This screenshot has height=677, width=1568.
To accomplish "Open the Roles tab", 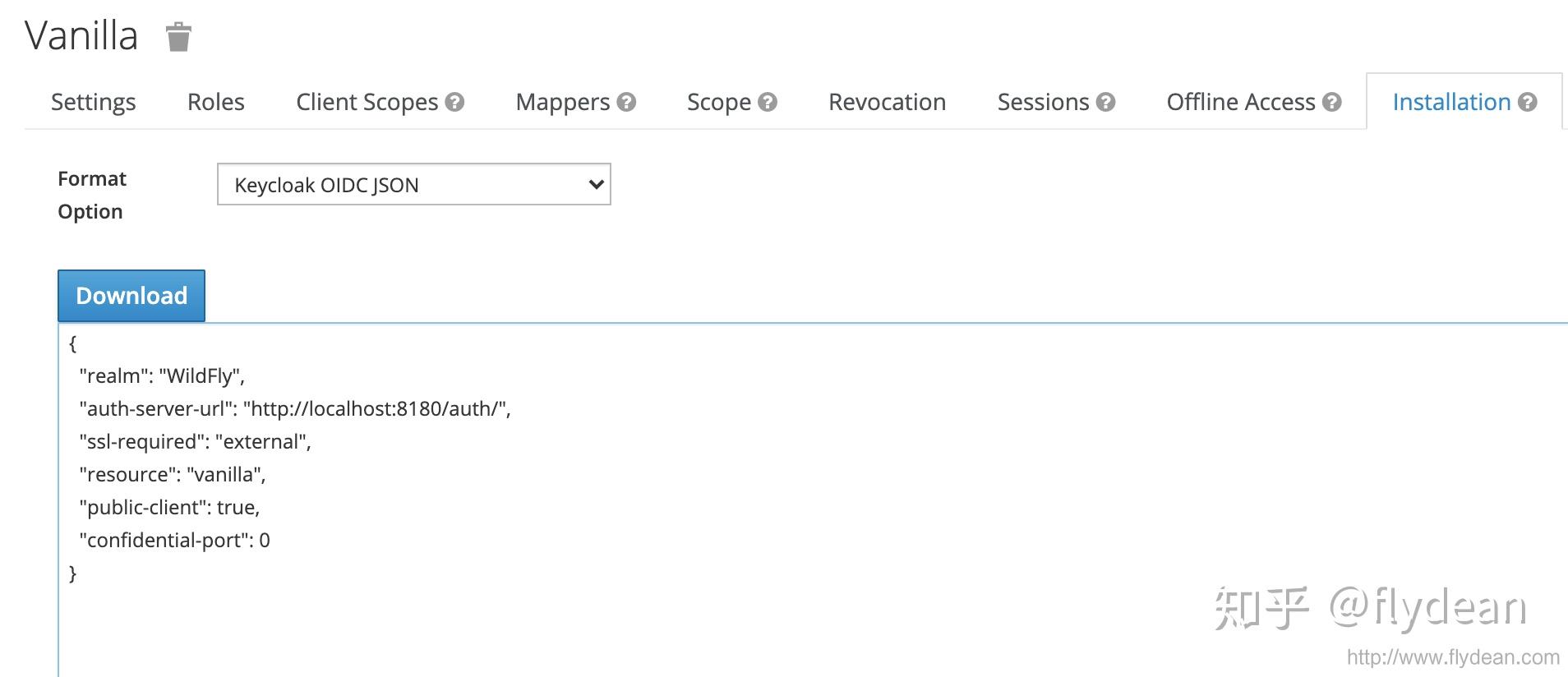I will (x=215, y=102).
